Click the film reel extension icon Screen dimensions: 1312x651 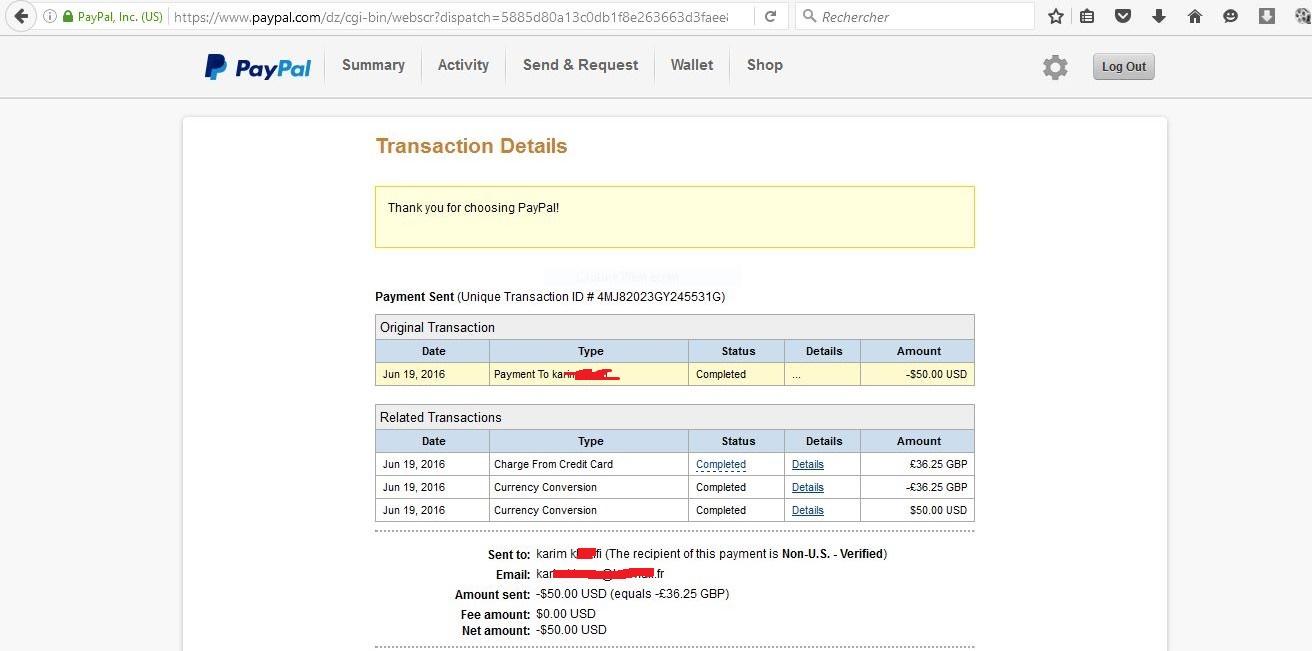(x=1304, y=17)
